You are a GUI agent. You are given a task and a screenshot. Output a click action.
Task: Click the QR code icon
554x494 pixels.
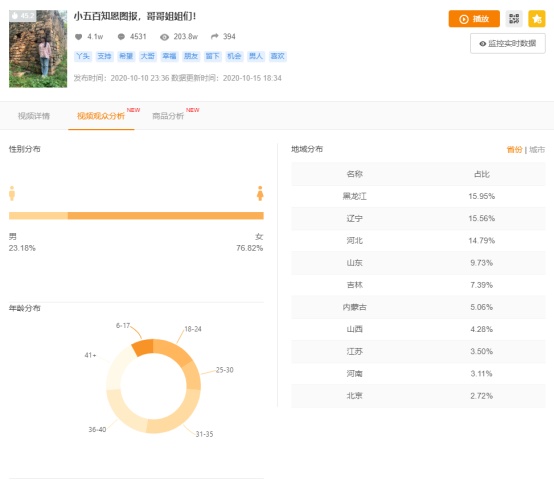pyautogui.click(x=514, y=19)
